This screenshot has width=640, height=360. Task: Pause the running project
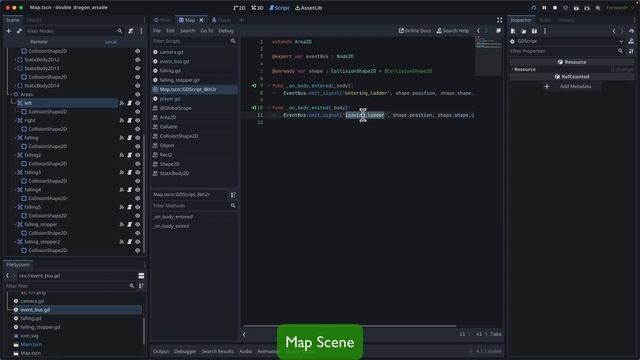click(544, 8)
